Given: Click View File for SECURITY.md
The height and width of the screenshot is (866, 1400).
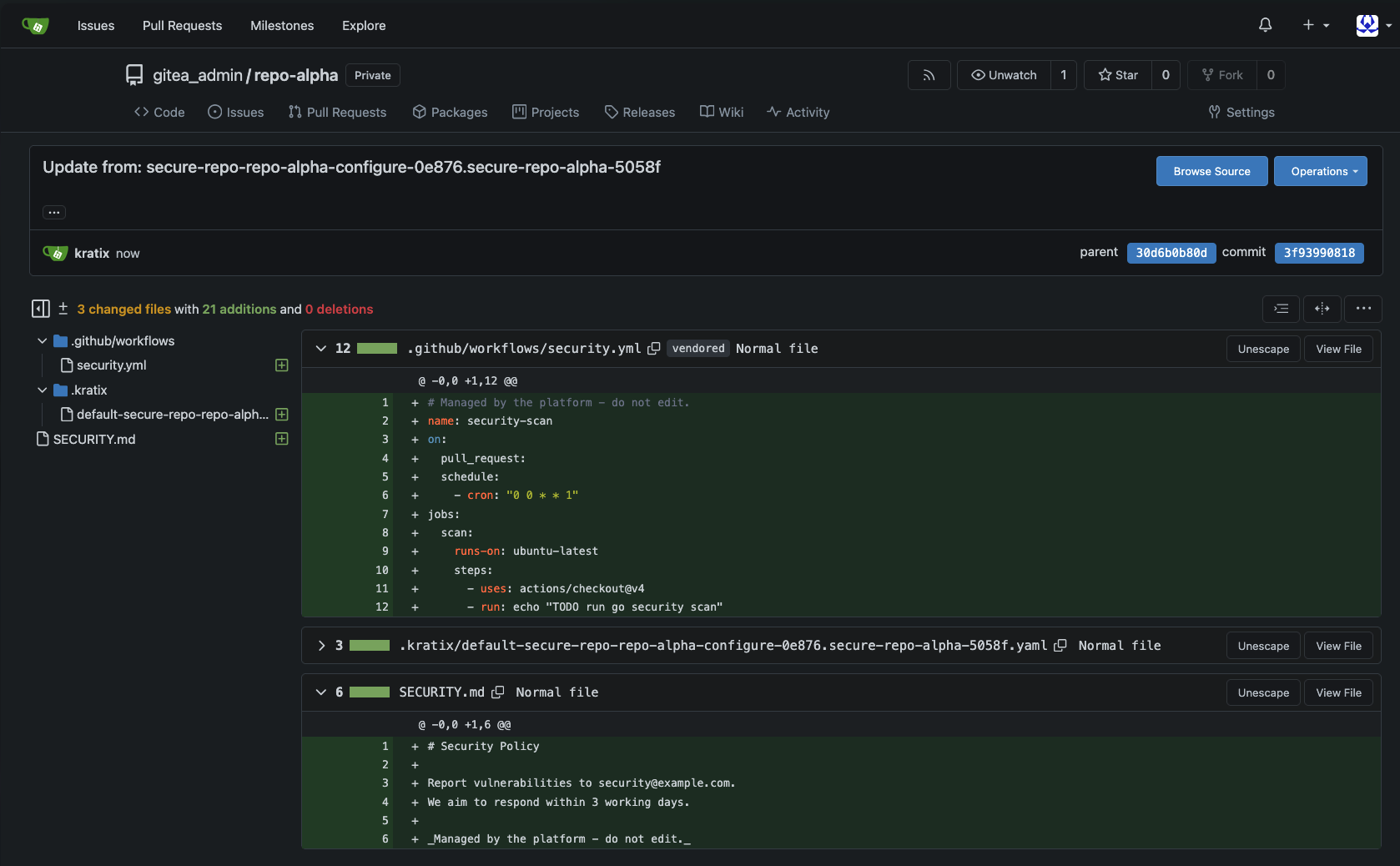Looking at the screenshot, I should pos(1338,692).
